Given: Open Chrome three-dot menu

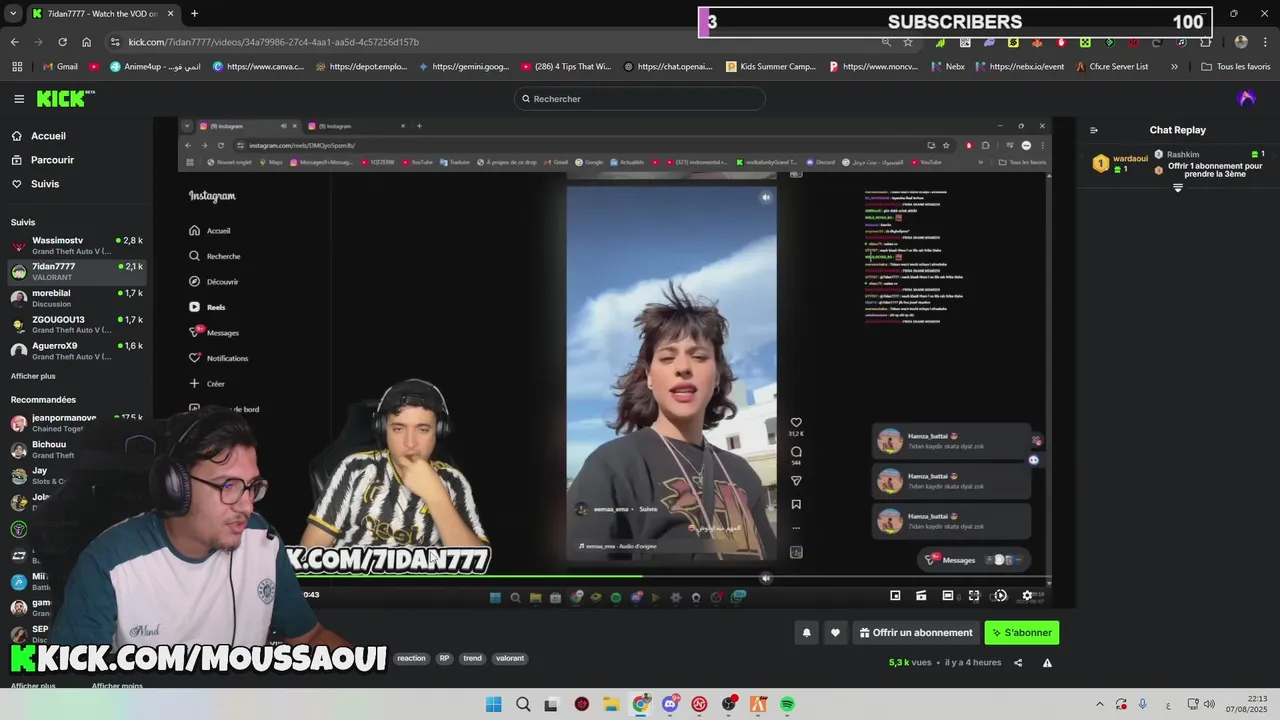Looking at the screenshot, I should [x=1264, y=42].
